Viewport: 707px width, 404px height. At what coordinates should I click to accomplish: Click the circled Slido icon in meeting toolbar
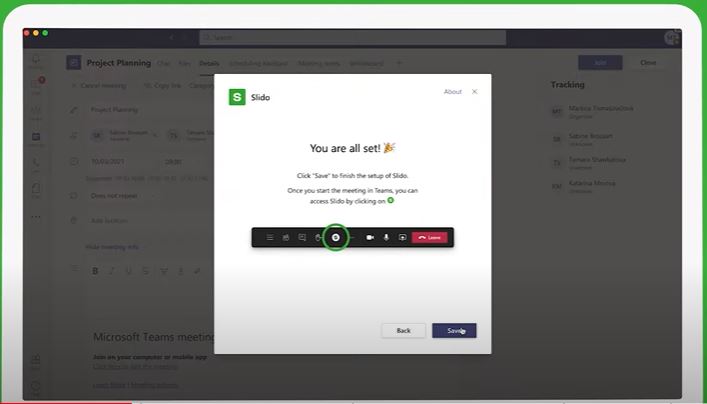click(336, 237)
